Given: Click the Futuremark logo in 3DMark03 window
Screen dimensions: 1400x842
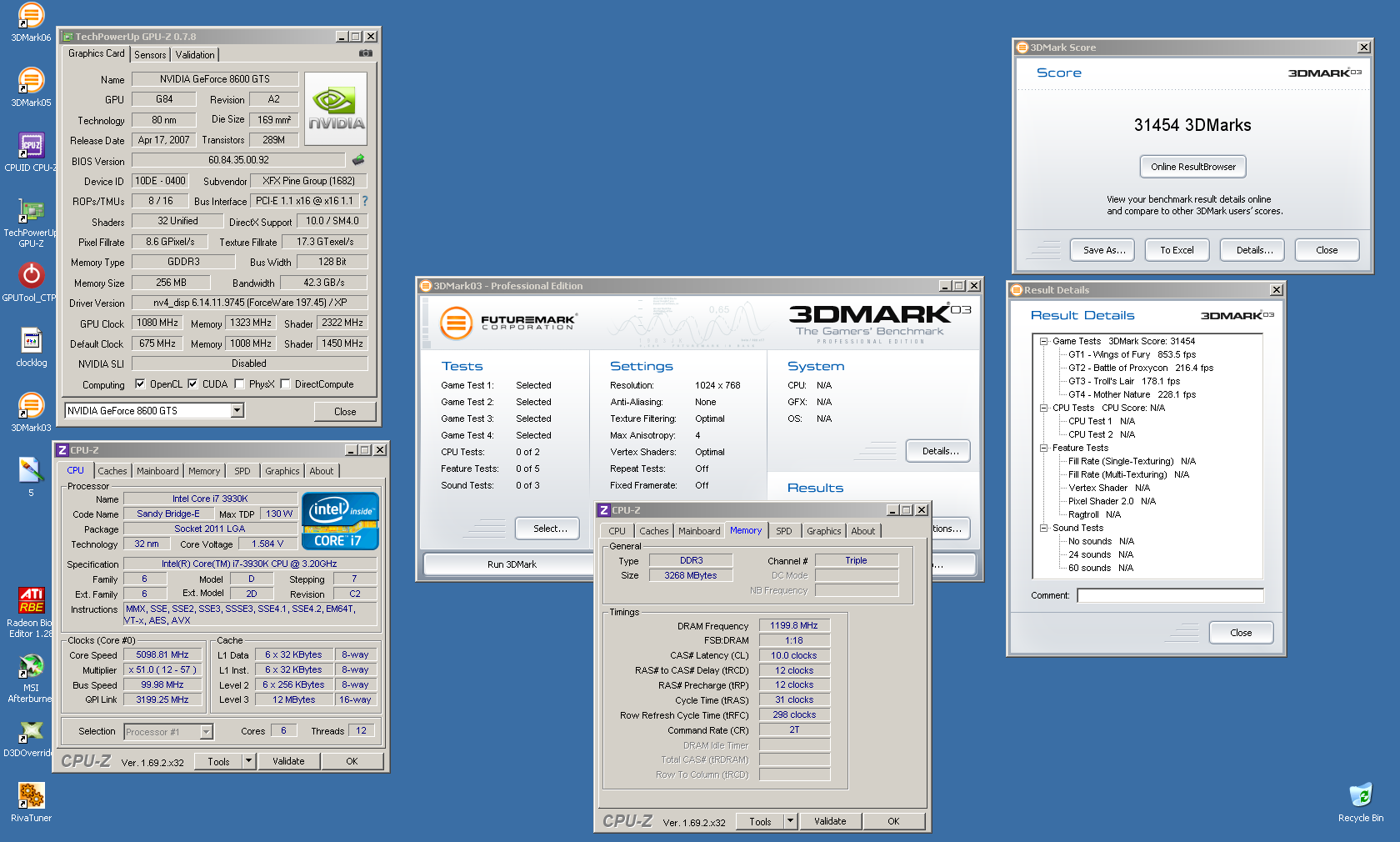Looking at the screenshot, I should (x=507, y=323).
